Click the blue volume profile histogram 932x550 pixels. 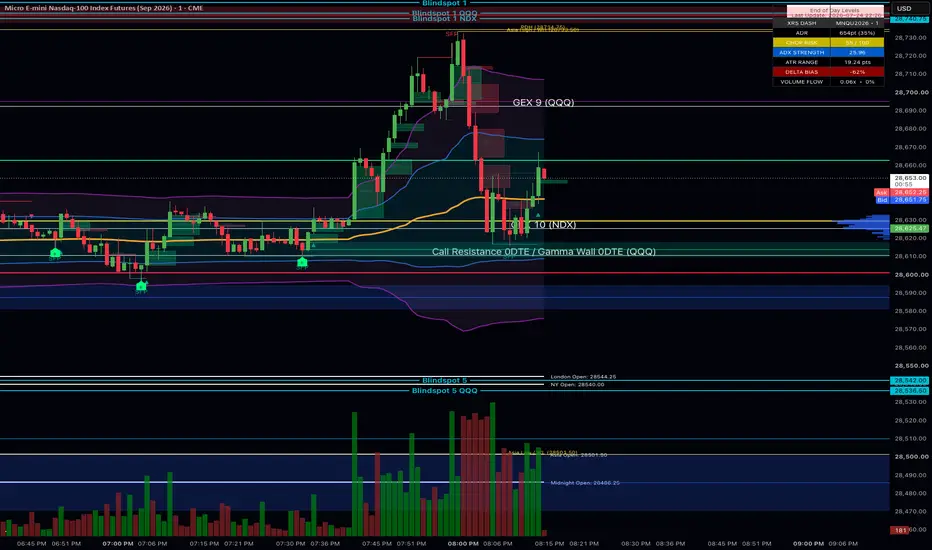[x=865, y=228]
